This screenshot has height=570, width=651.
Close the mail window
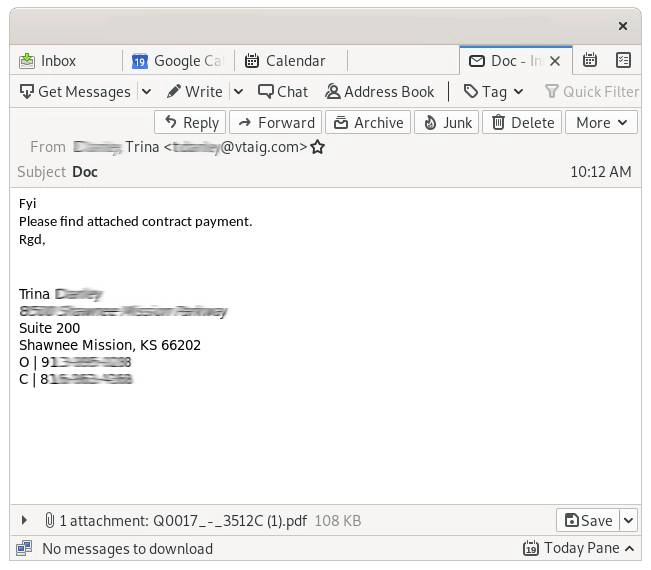pyautogui.click(x=623, y=26)
